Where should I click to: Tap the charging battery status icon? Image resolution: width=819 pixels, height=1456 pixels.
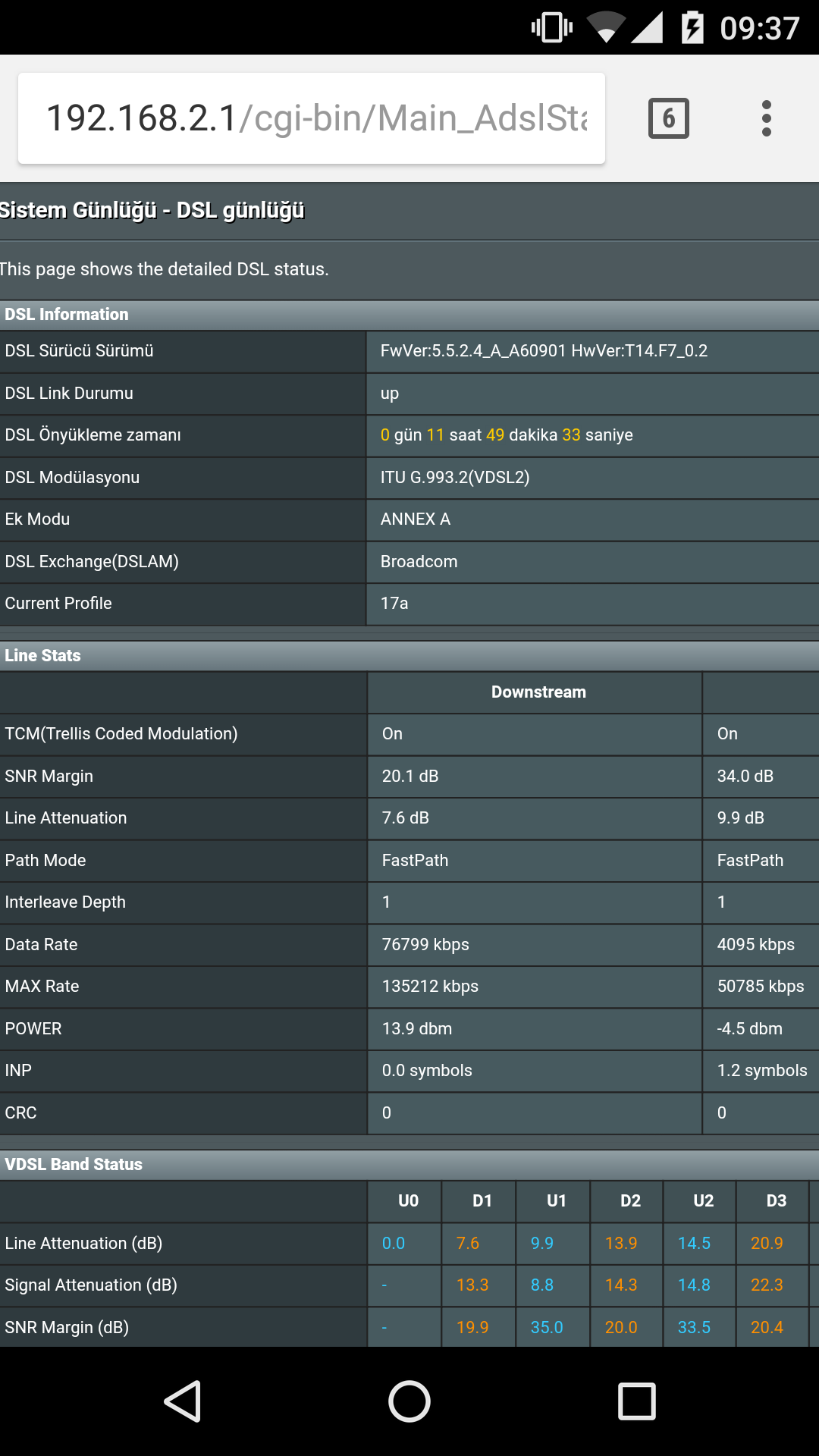point(693,28)
